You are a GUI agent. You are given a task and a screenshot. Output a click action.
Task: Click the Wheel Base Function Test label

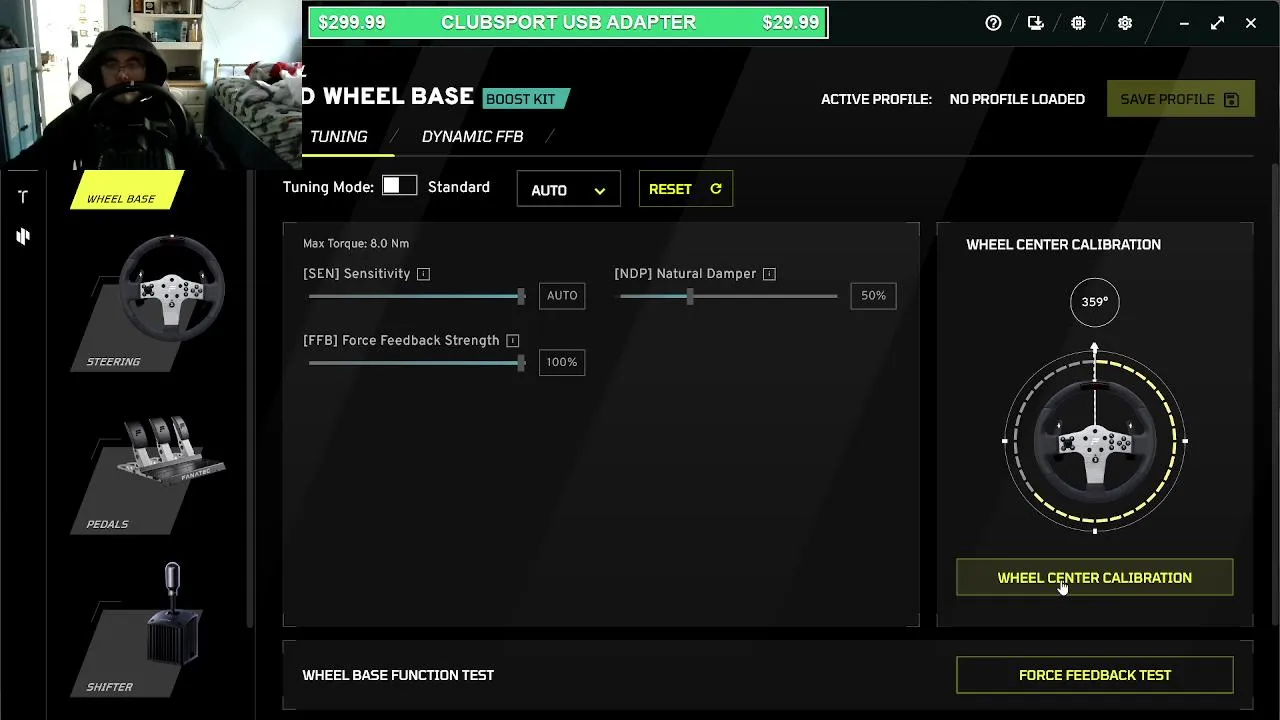[398, 675]
